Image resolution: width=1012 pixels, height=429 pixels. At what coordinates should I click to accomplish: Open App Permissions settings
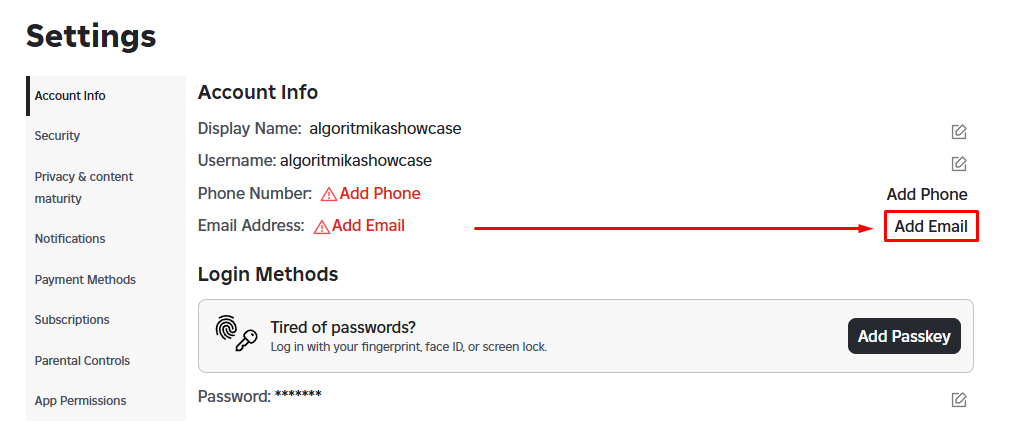[x=80, y=401]
